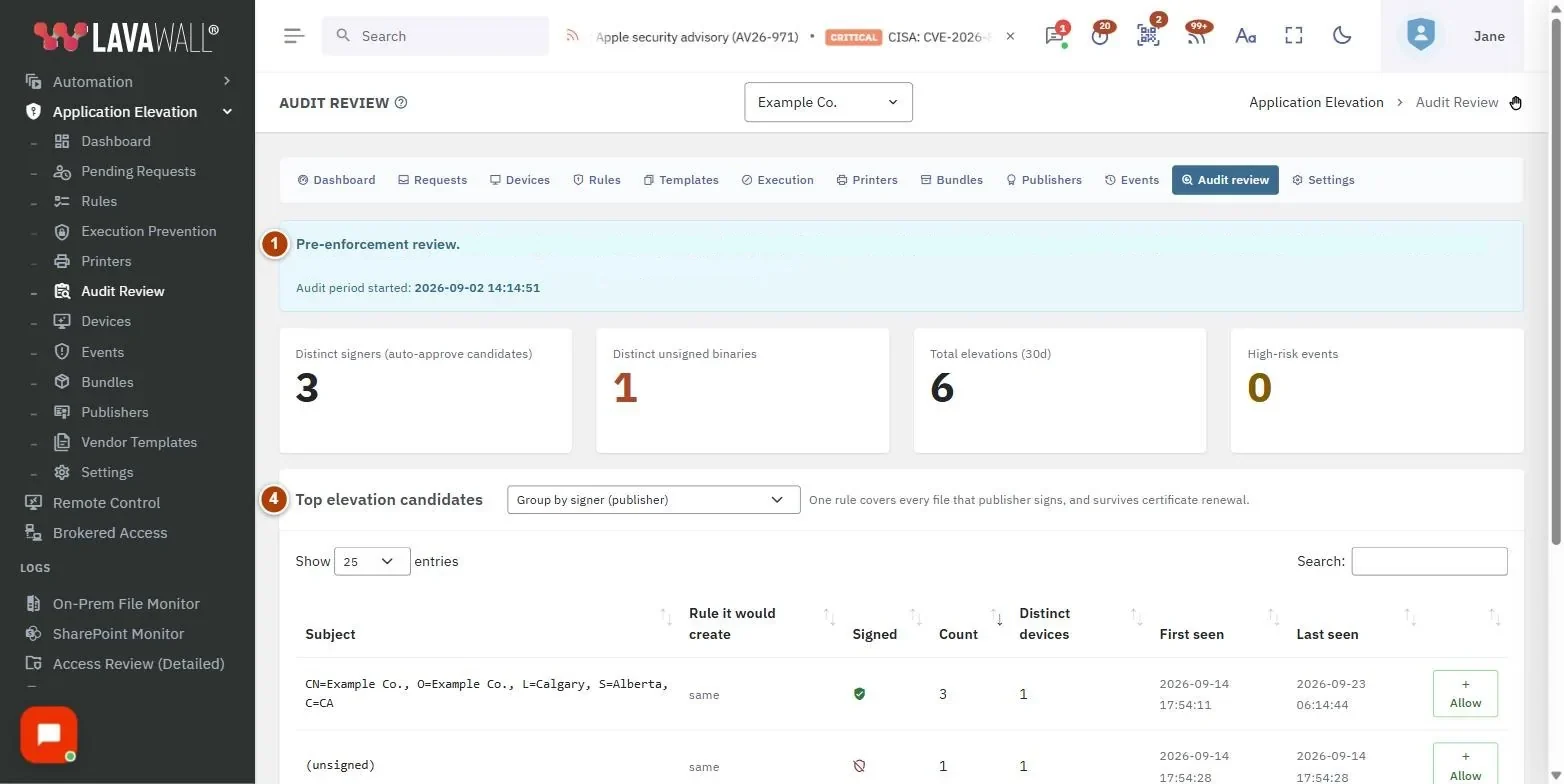Screen dimensions: 1564x784
Task: Collapse the Application Elevation sidebar section
Action: tap(127, 112)
